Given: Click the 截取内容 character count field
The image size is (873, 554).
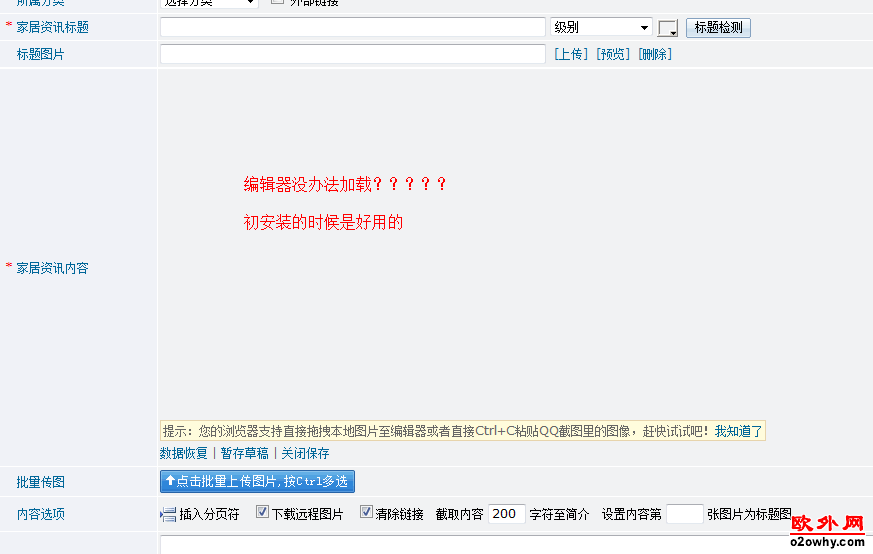Looking at the screenshot, I should click(x=507, y=514).
